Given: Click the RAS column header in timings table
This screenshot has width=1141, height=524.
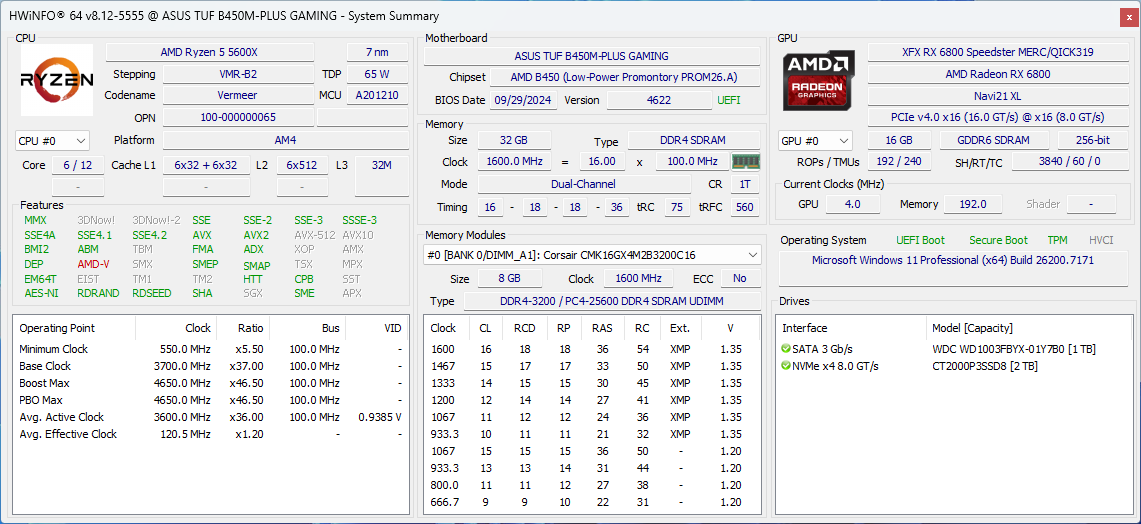Looking at the screenshot, I should tap(603, 328).
